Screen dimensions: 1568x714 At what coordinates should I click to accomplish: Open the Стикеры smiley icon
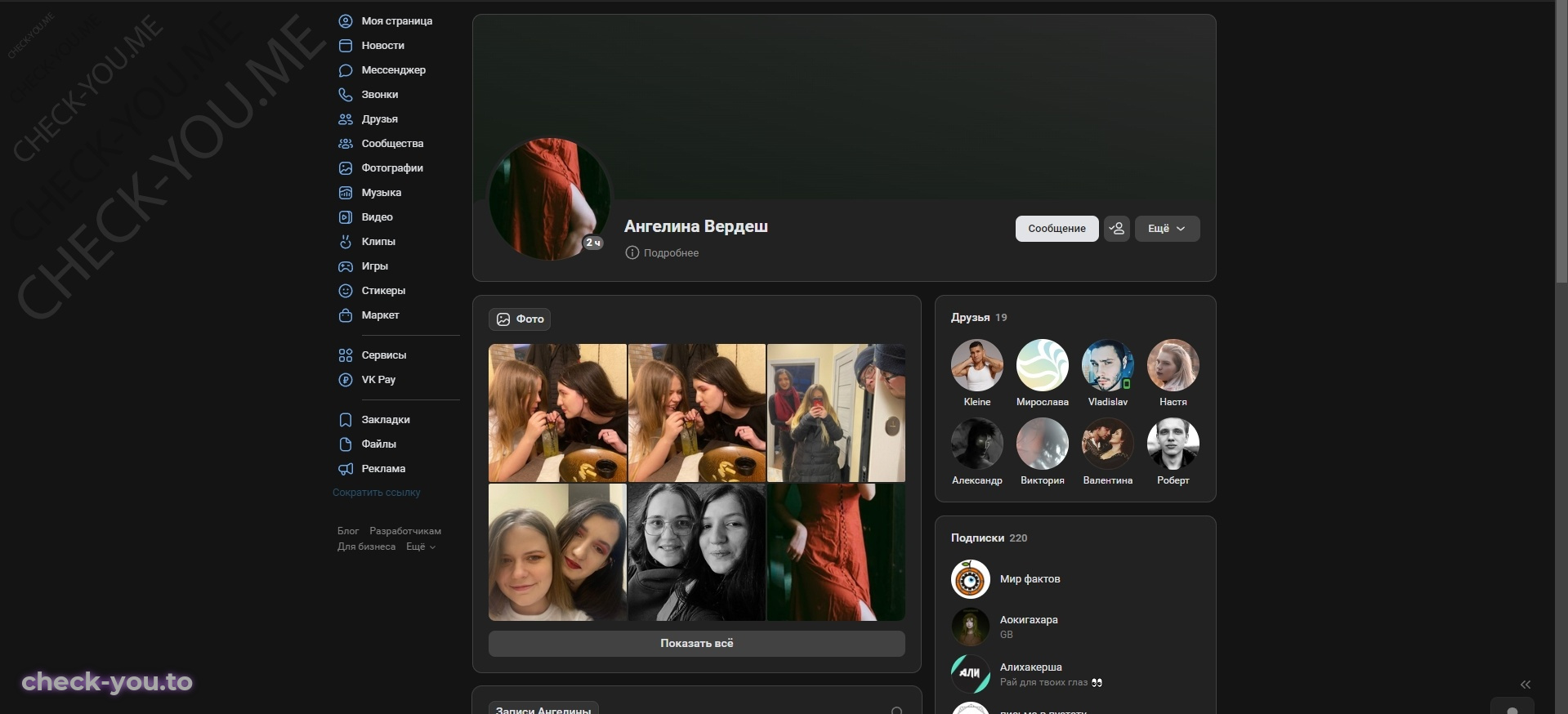[346, 291]
